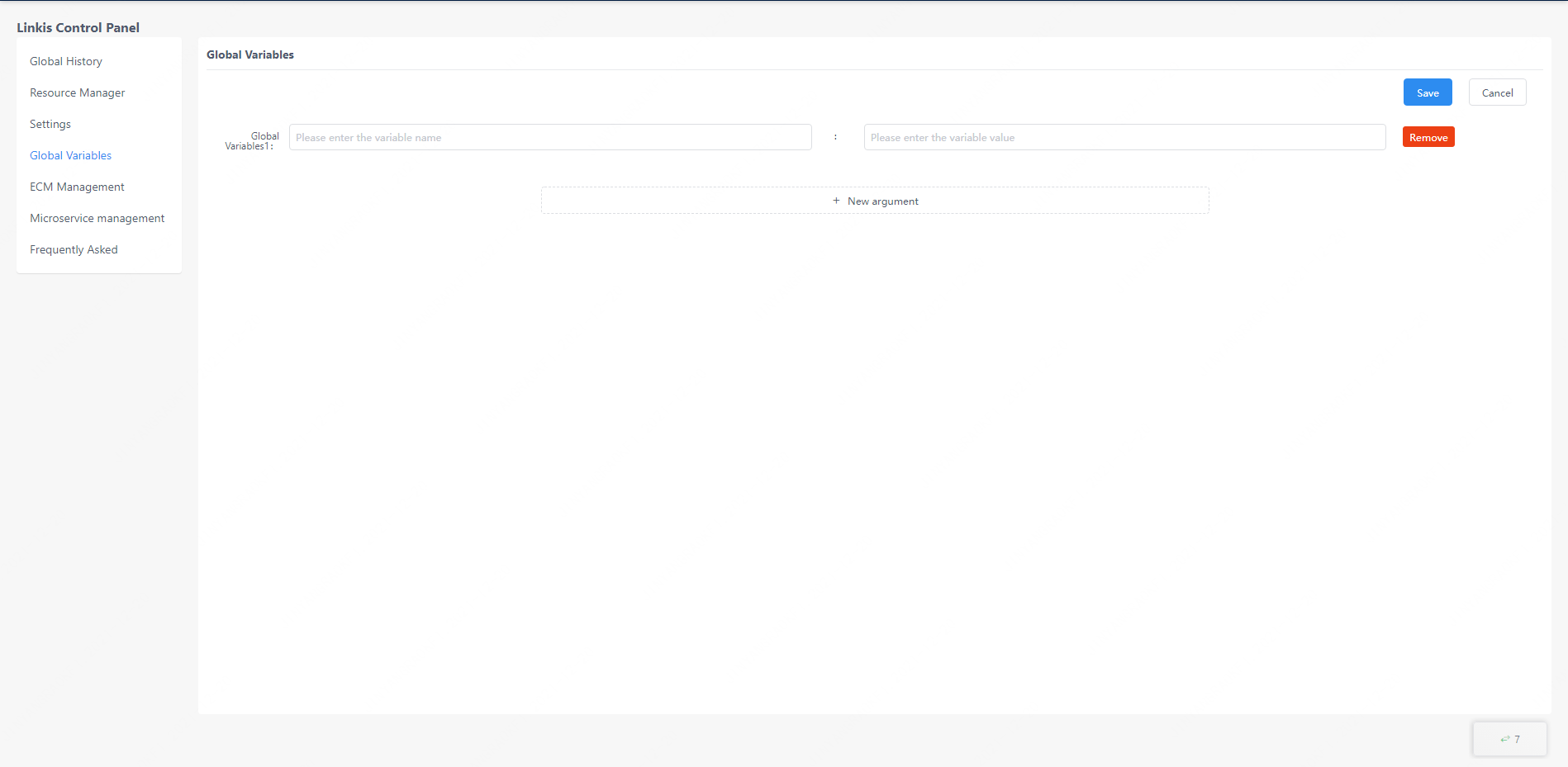Open the floating task counter showing 7
This screenshot has width=1568, height=767.
(x=1510, y=739)
